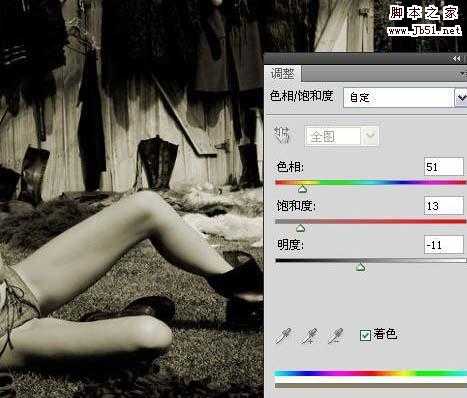Viewport: 467px width, 398px height.
Task: Click the 色相 value field showing 51
Action: tap(444, 167)
